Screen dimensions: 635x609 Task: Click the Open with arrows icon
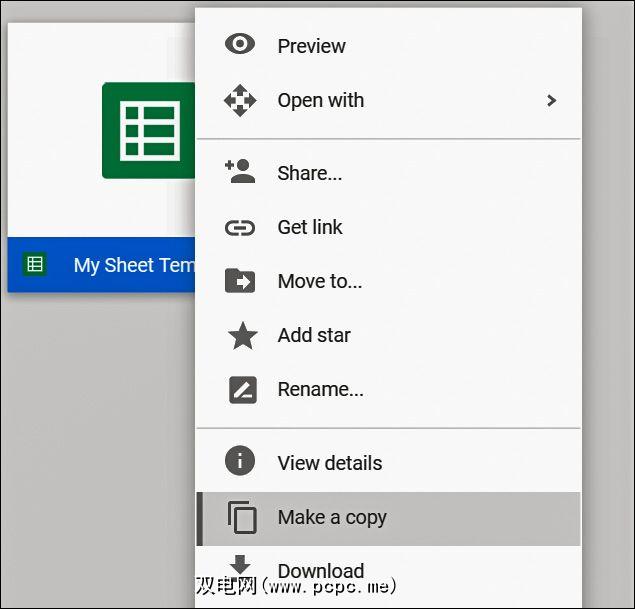tap(240, 100)
